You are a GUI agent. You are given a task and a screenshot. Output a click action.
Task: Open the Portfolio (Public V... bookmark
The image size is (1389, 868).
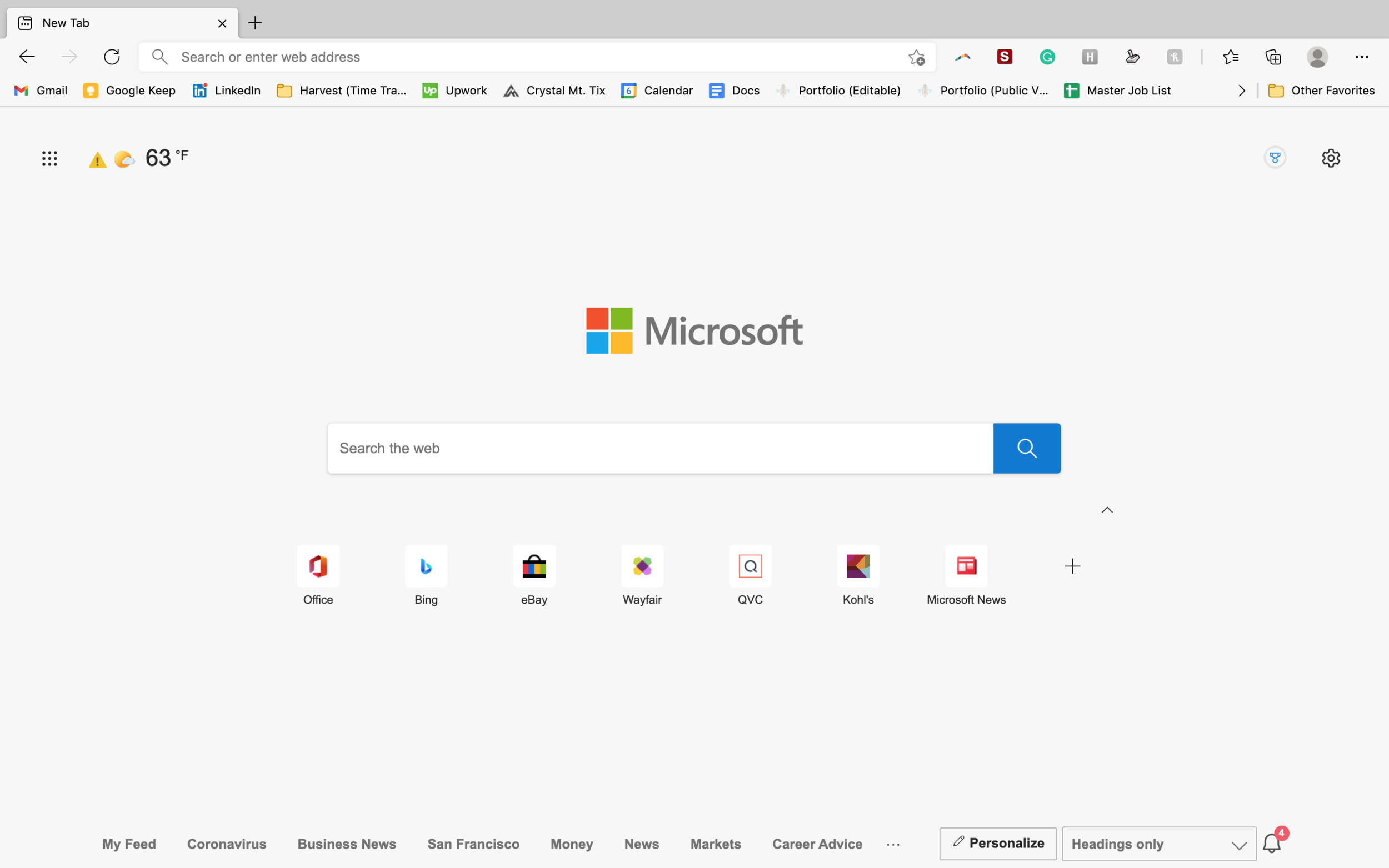coord(982,91)
